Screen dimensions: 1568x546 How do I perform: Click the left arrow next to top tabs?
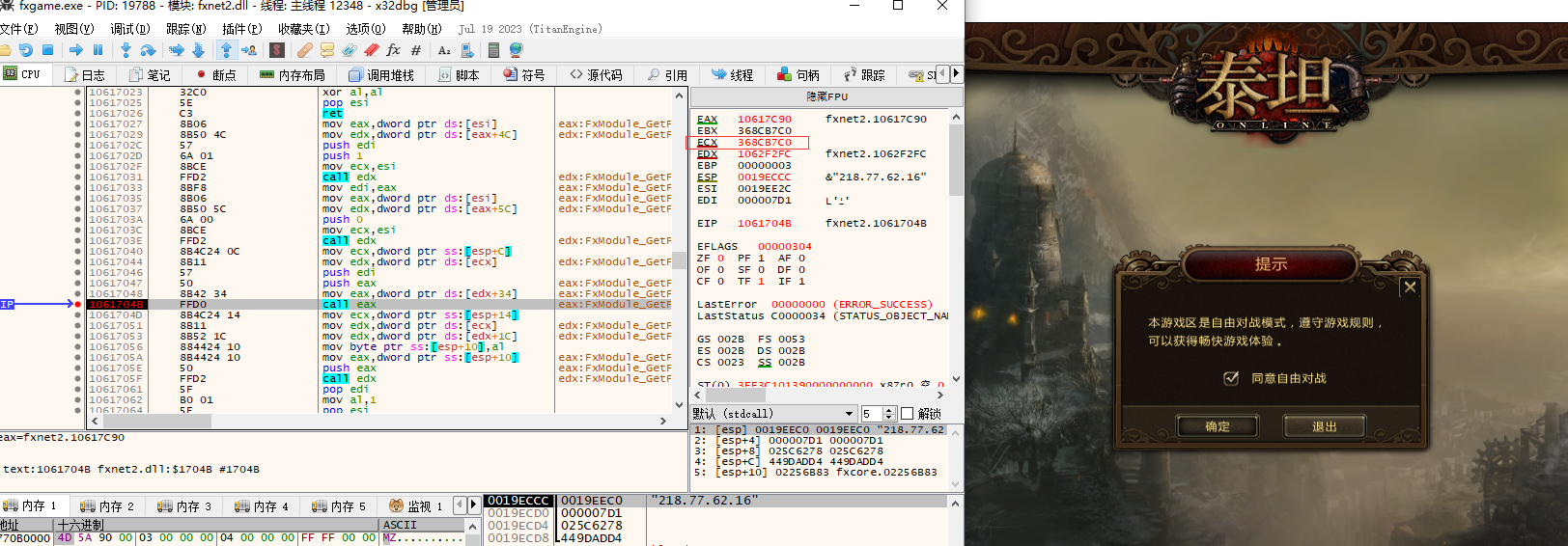coord(944,73)
